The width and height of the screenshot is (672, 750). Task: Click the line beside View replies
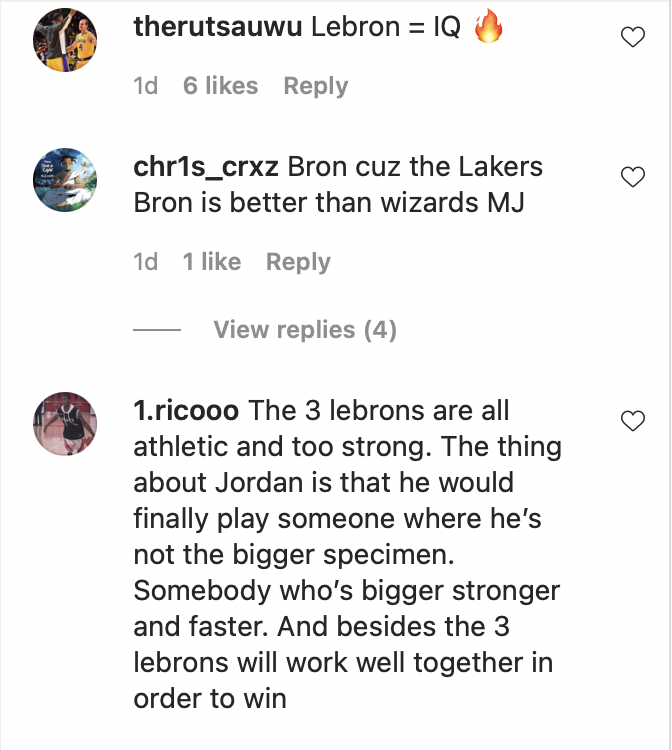coord(157,331)
